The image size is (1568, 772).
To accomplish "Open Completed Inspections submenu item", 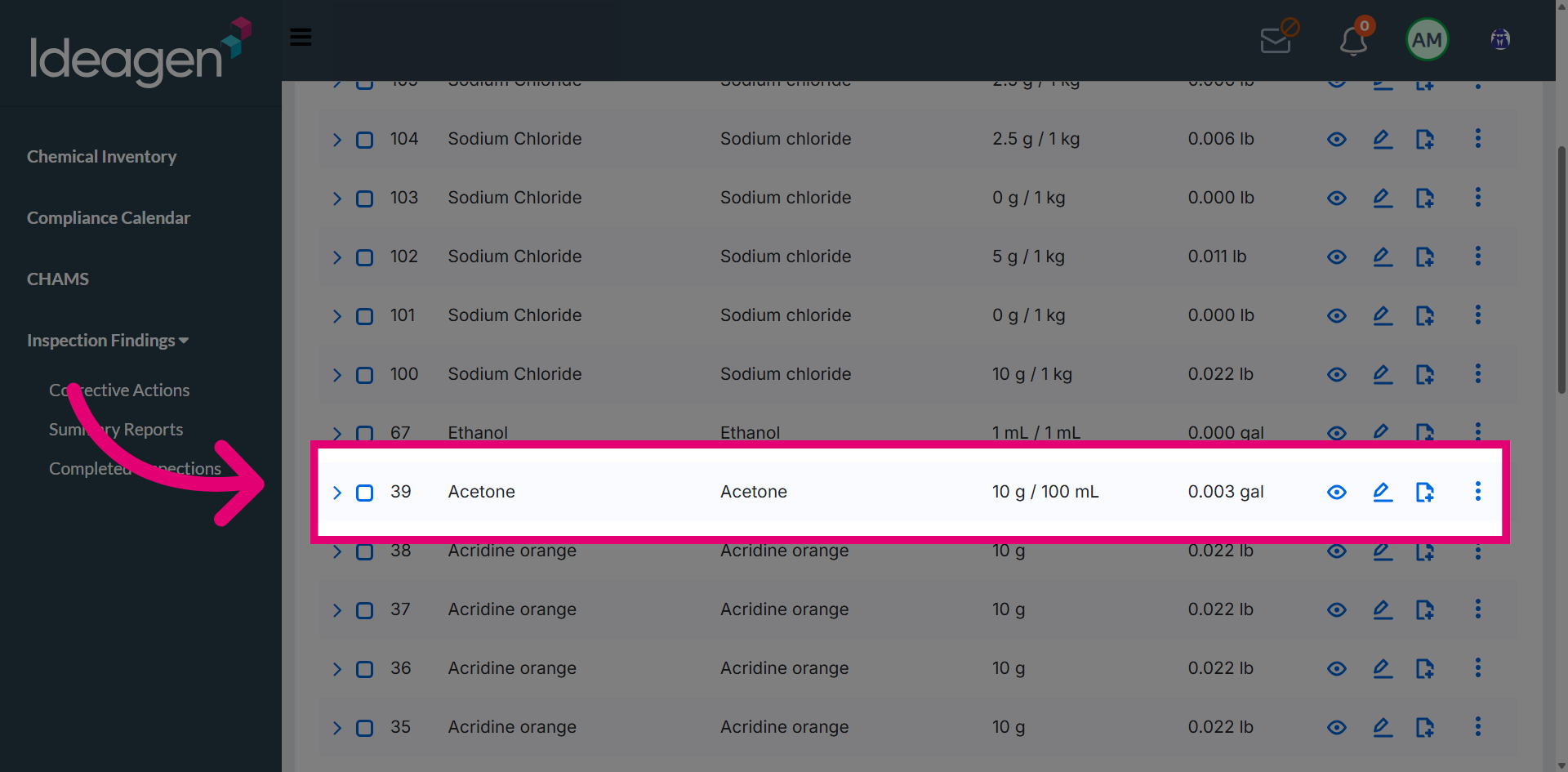I will coord(135,468).
